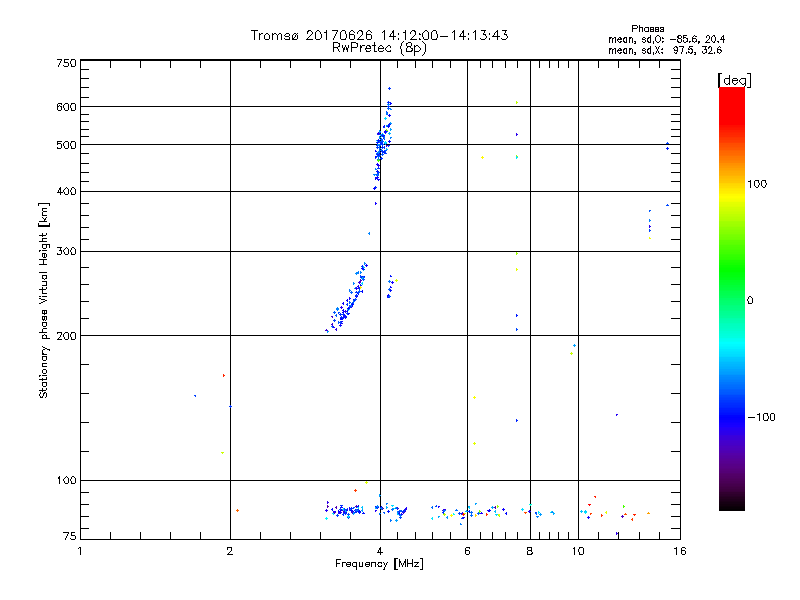Click the y-axis label '600'
This screenshot has height=600, width=800.
[x=66, y=107]
